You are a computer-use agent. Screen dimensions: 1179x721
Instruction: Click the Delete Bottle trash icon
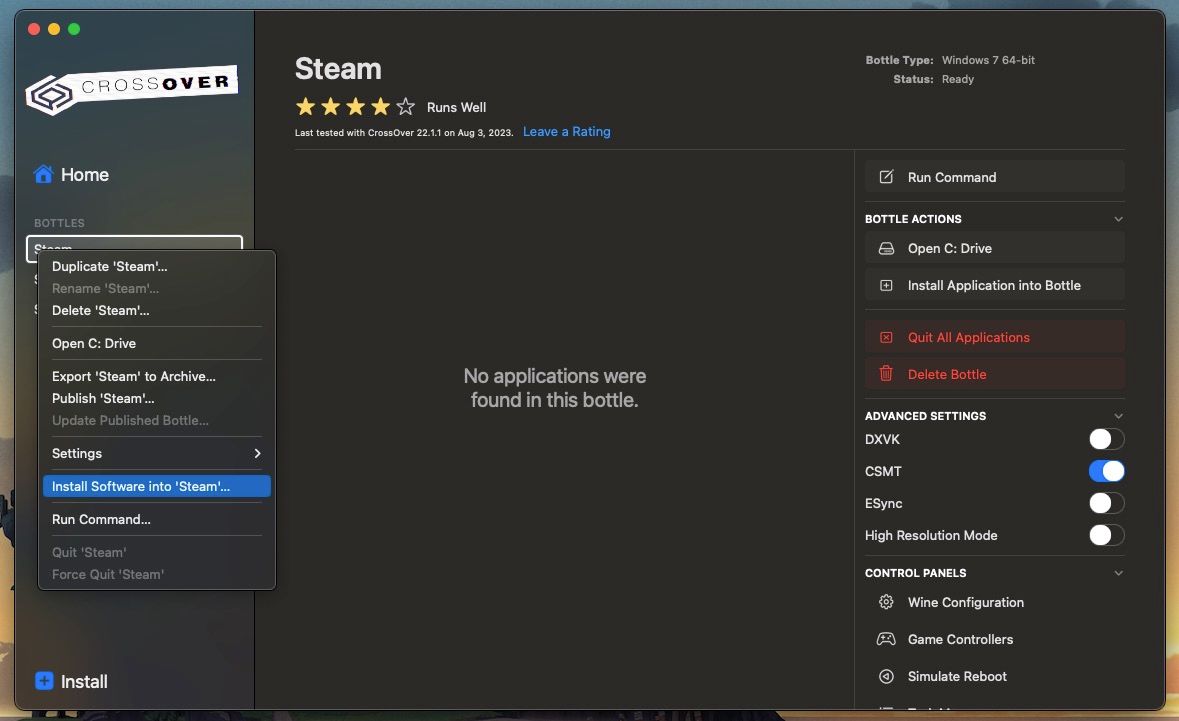click(887, 374)
